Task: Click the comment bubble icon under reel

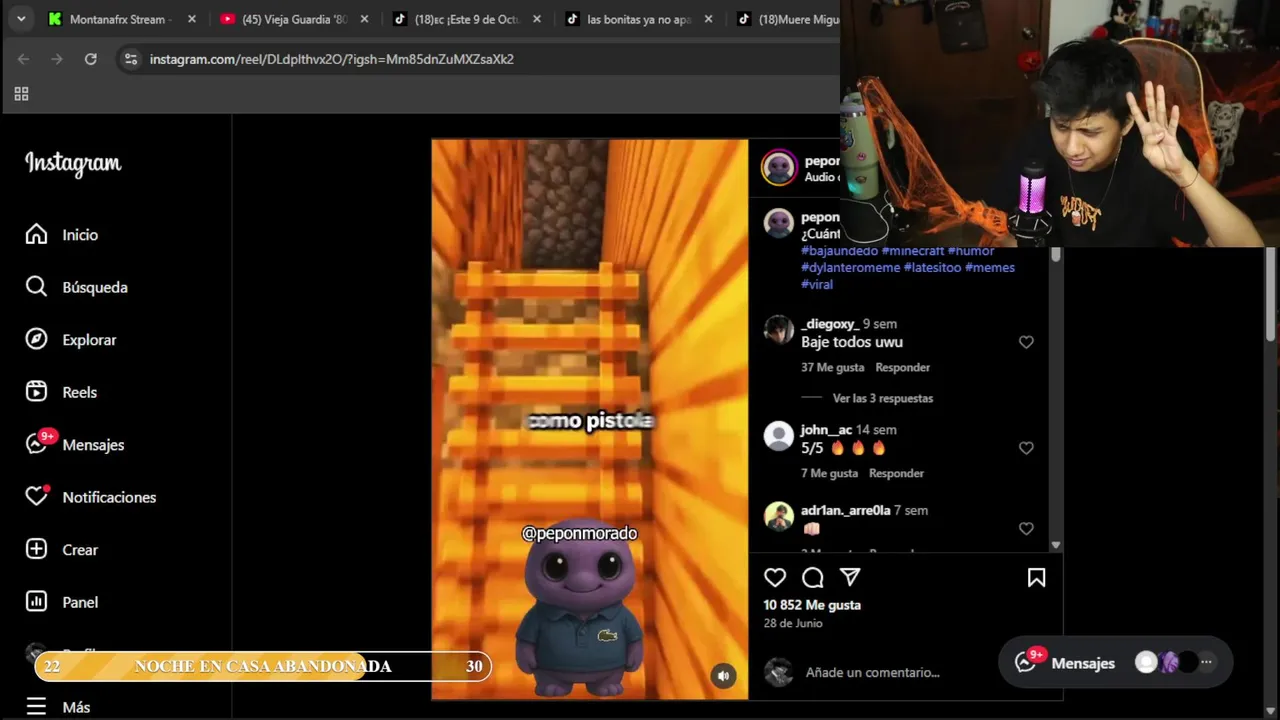Action: pos(813,577)
